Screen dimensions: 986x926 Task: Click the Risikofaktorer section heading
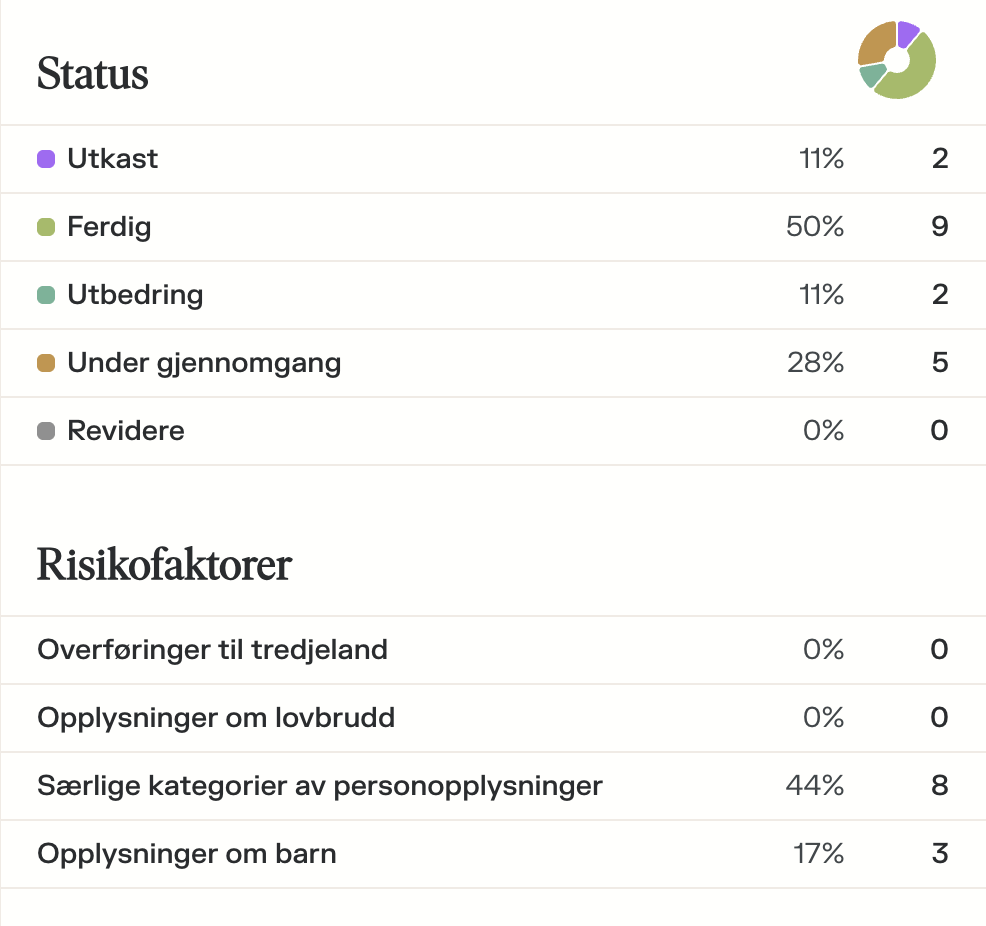(164, 565)
